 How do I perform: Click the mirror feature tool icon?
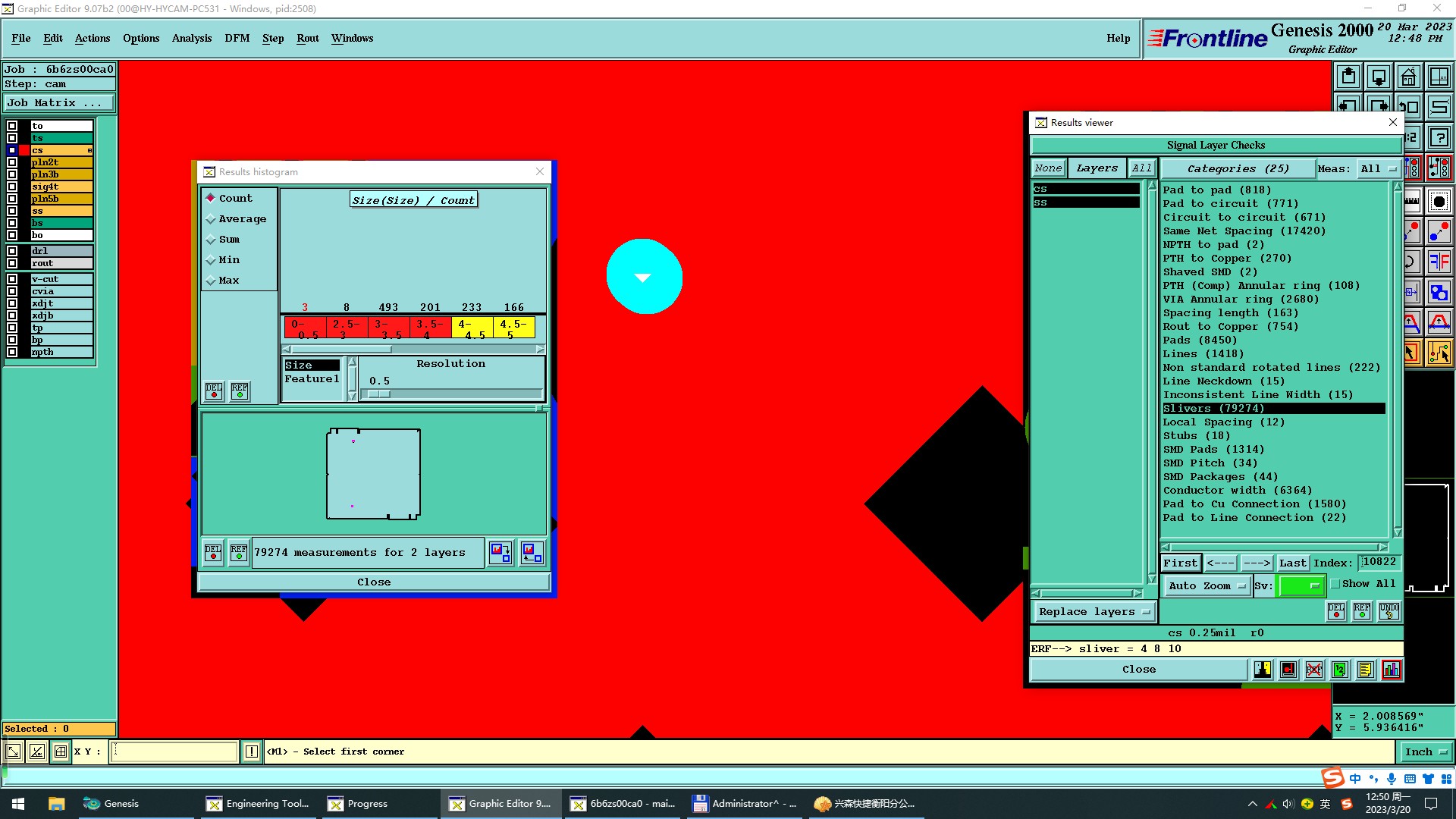1439,262
